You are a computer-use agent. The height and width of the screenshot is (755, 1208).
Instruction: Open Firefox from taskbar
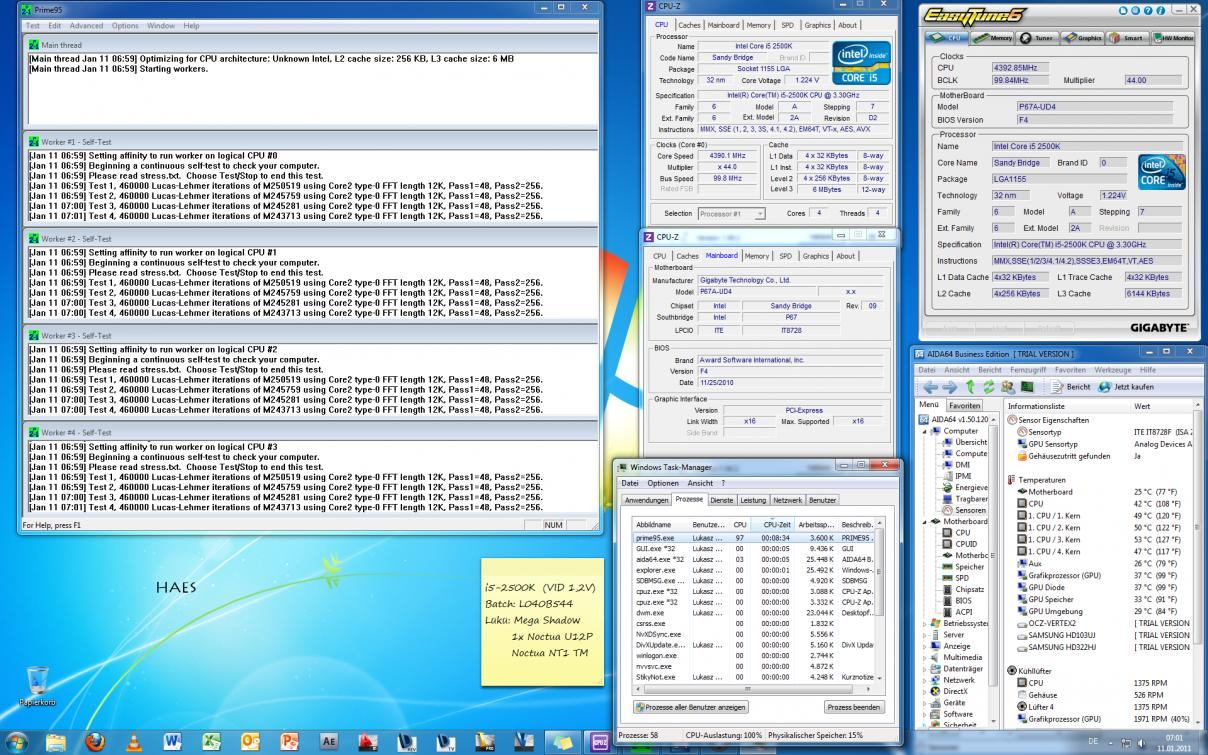[x=96, y=741]
